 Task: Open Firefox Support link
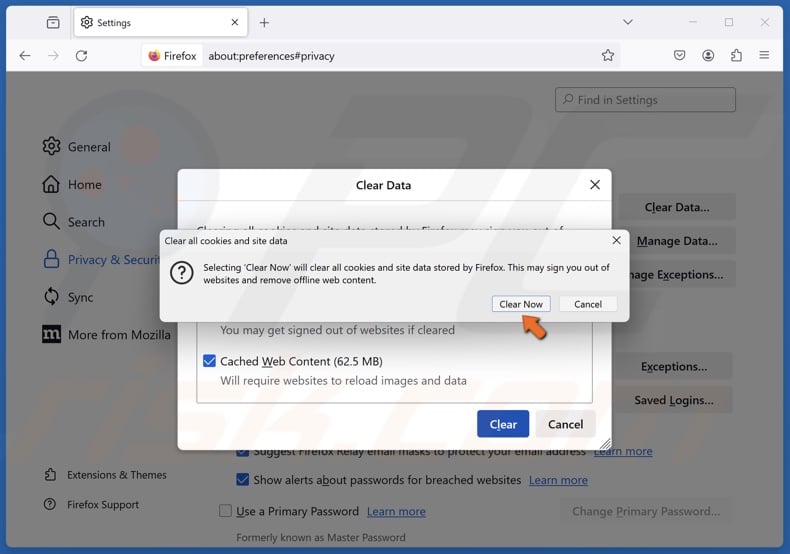[92, 504]
